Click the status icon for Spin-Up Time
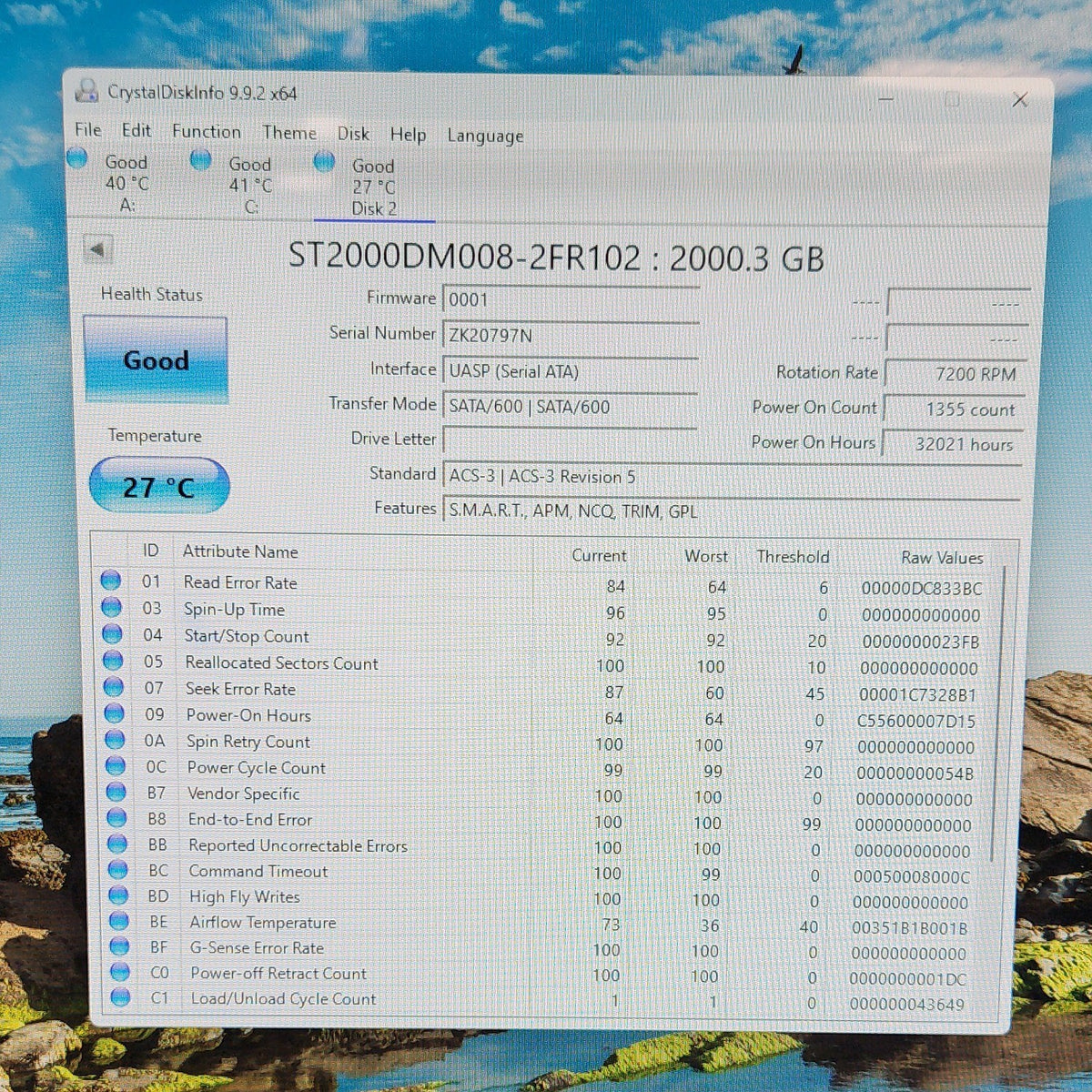 (x=112, y=606)
